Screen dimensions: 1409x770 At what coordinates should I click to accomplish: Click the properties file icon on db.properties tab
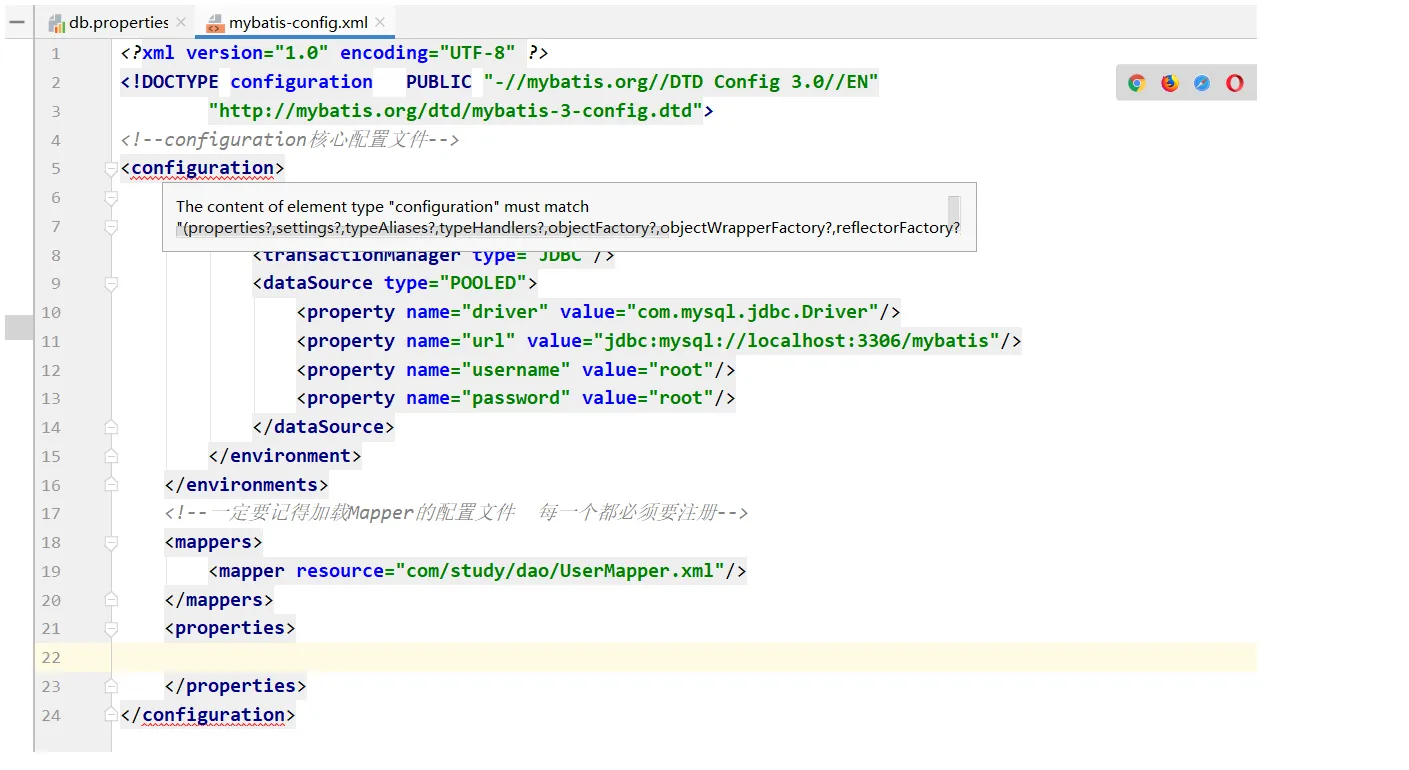click(57, 21)
